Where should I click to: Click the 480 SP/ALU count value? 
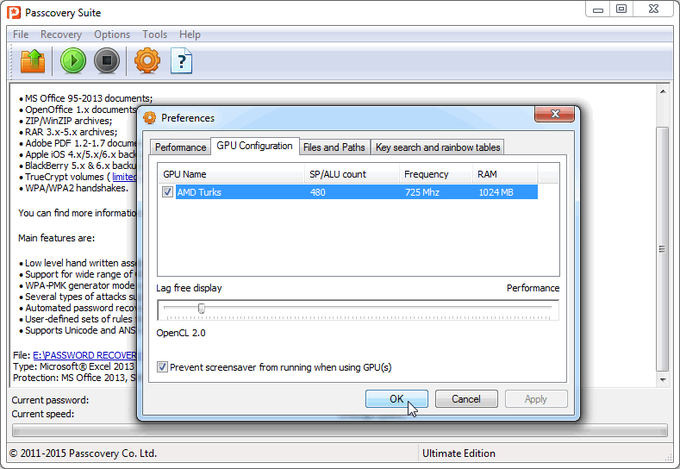[317, 192]
